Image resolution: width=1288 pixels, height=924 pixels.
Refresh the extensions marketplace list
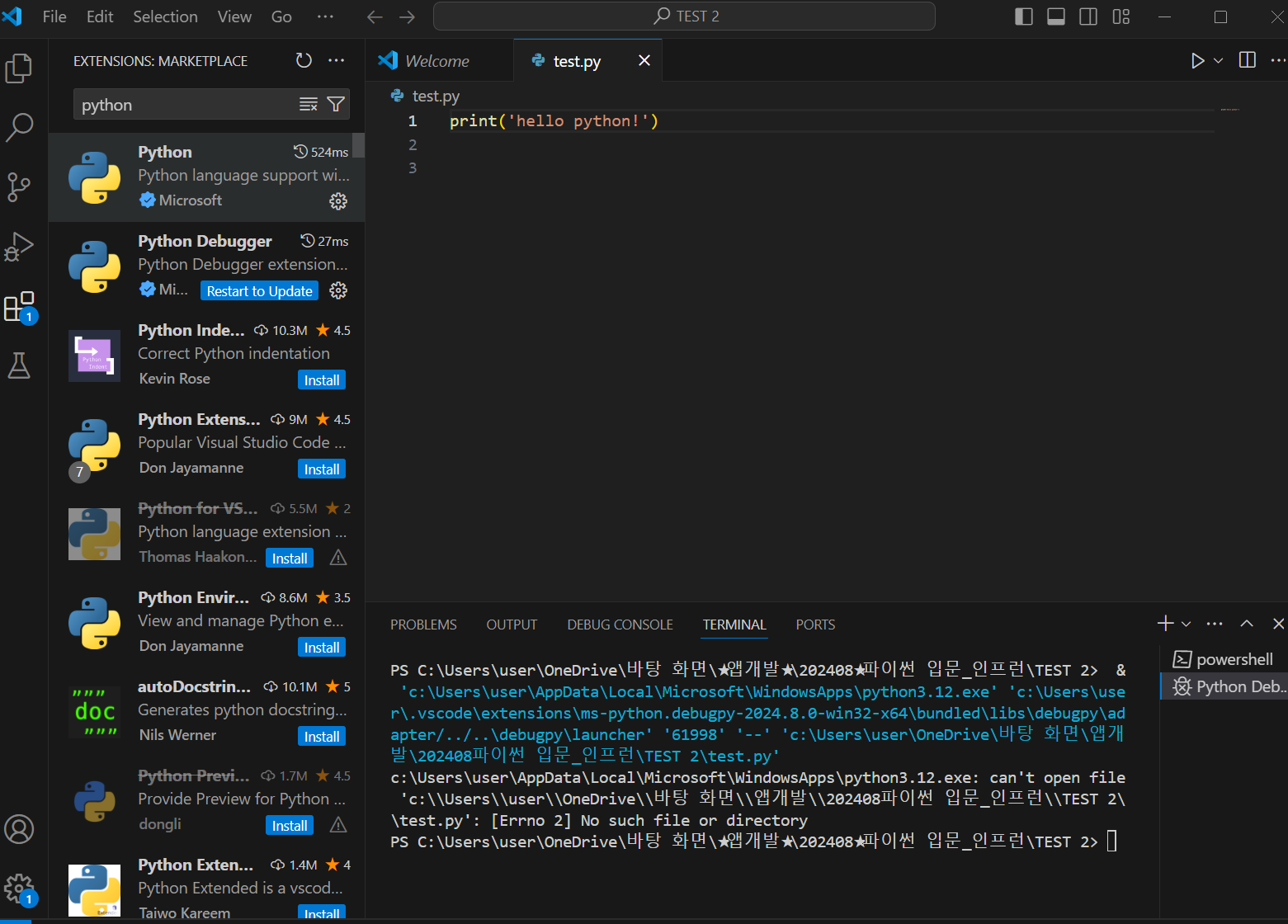point(304,60)
